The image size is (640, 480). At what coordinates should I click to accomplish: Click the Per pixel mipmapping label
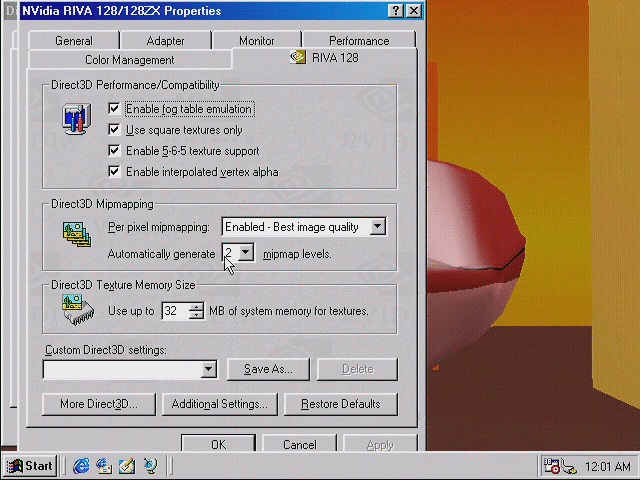coord(159,227)
